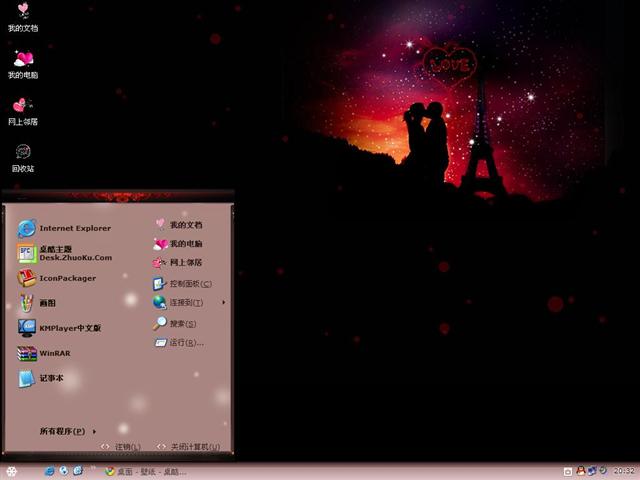Click the 注销(L) log off button
This screenshot has width=640, height=480.
[121, 447]
